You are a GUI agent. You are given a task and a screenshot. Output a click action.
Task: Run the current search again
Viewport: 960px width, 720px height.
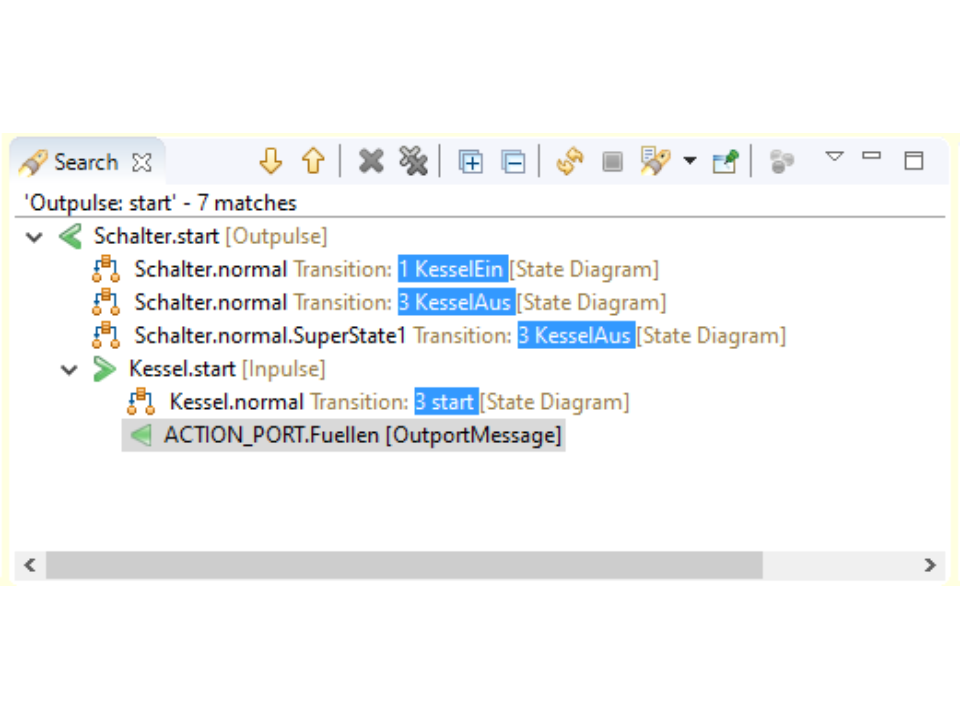pos(570,162)
